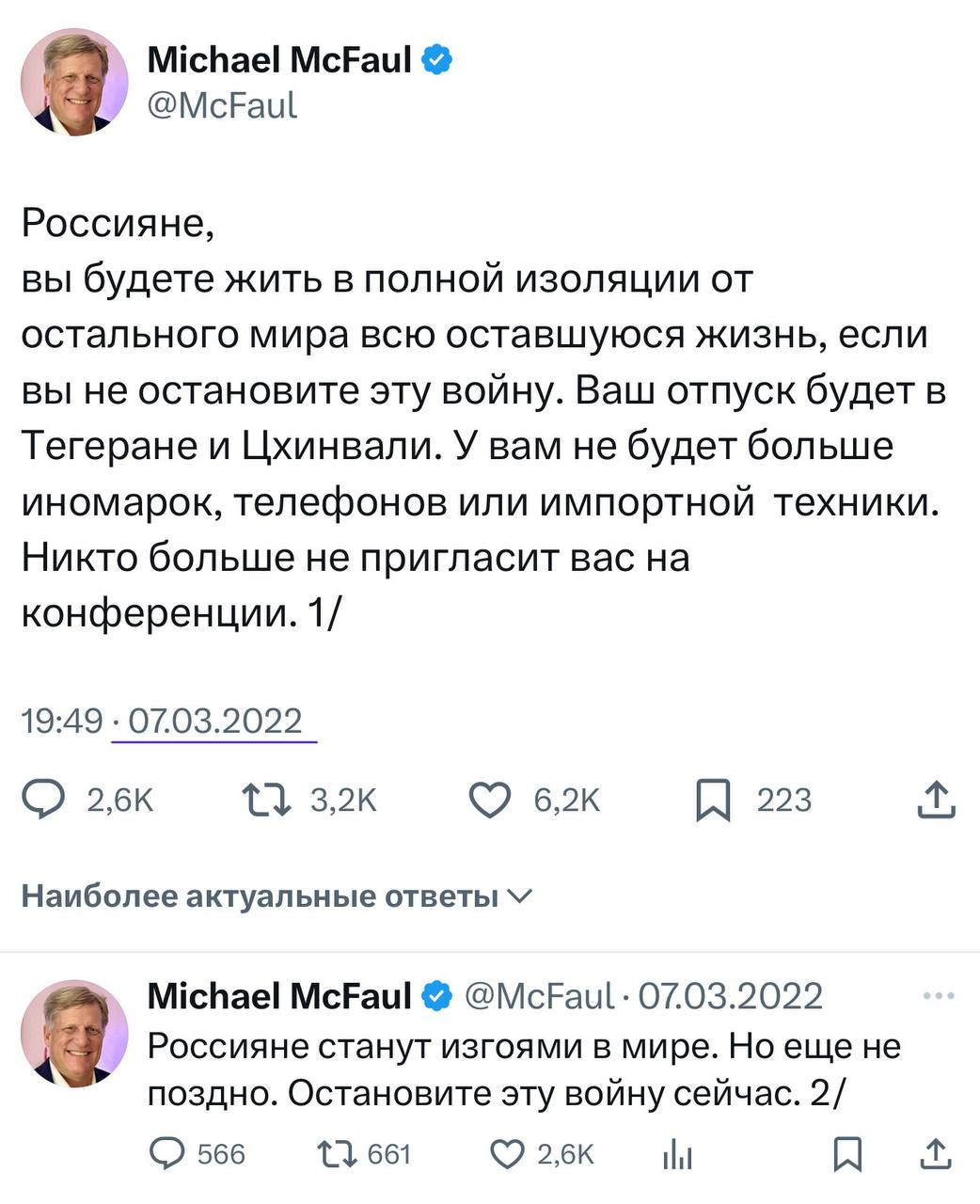Click the reply icon on the second tweet
Viewport: 980px width, 1204px height.
(x=168, y=1154)
